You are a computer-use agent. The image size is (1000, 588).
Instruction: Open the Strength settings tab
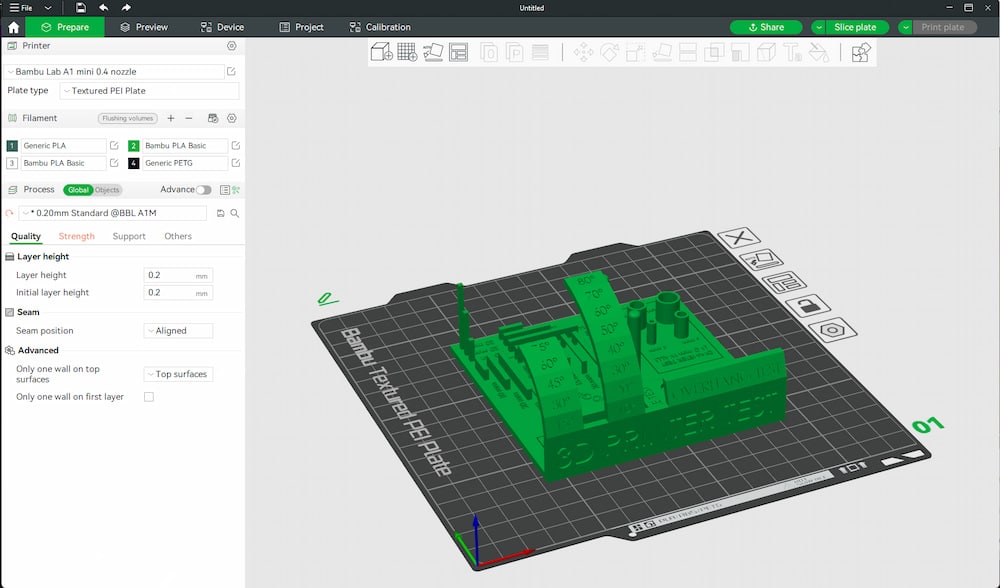pyautogui.click(x=77, y=236)
